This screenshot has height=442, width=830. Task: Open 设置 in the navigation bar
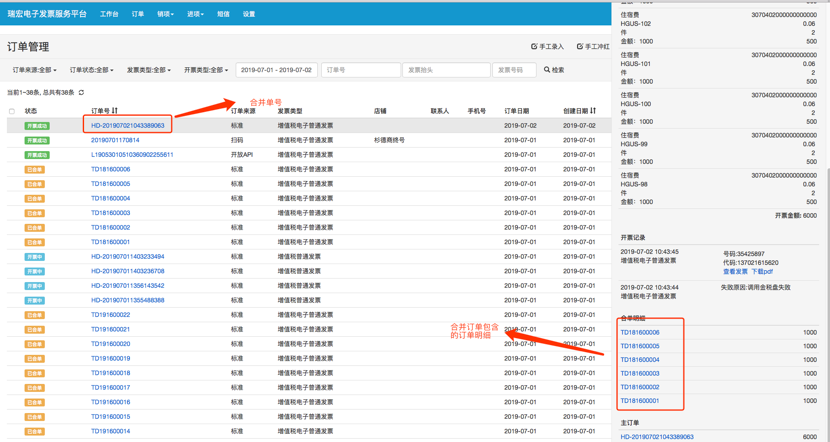point(249,14)
